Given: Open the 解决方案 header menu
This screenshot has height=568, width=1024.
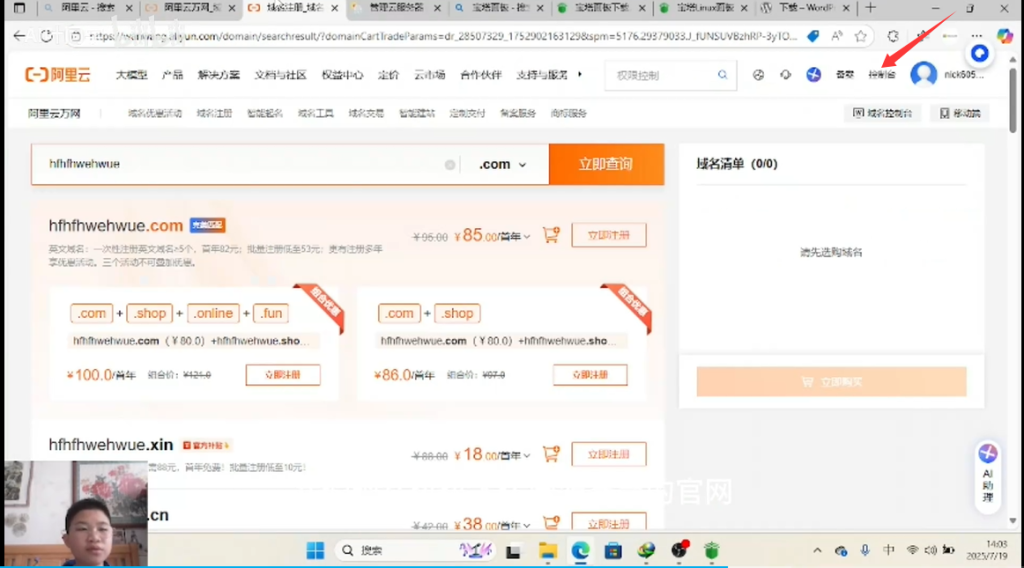Looking at the screenshot, I should 219,75.
